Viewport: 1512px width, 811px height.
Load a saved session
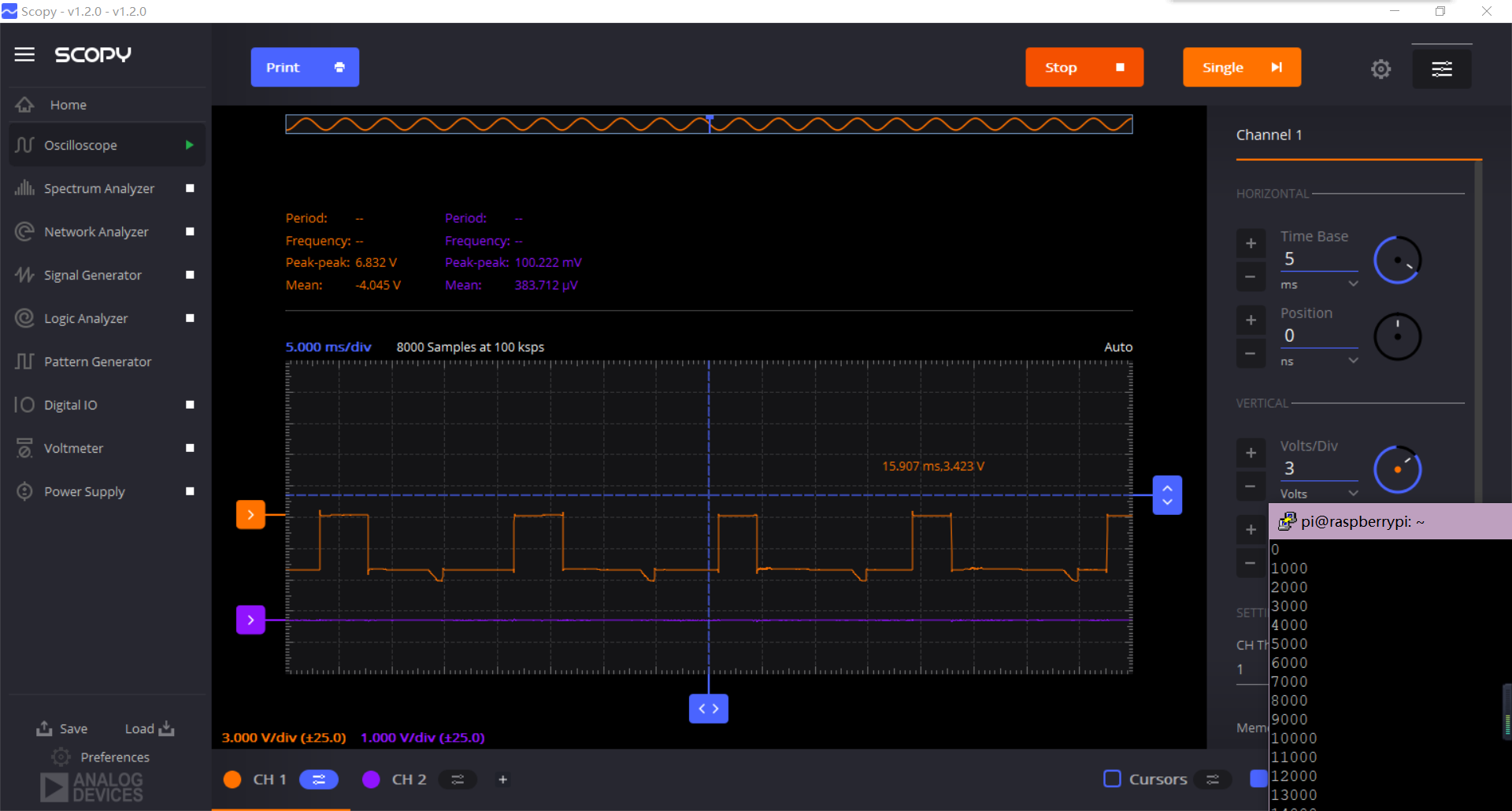tap(150, 728)
